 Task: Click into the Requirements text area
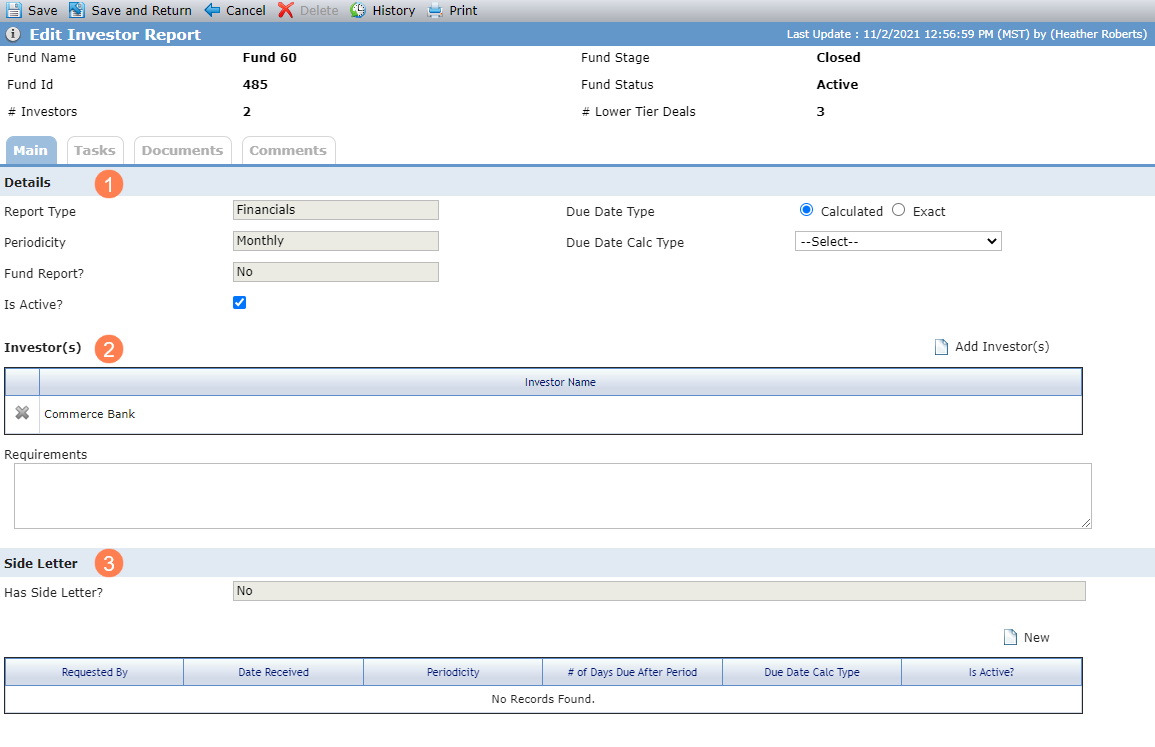[552, 496]
